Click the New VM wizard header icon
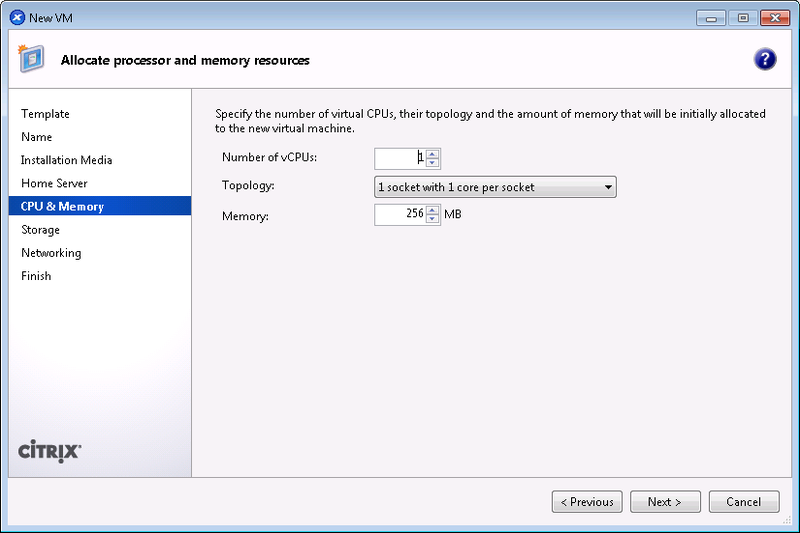800x533 pixels. point(32,59)
